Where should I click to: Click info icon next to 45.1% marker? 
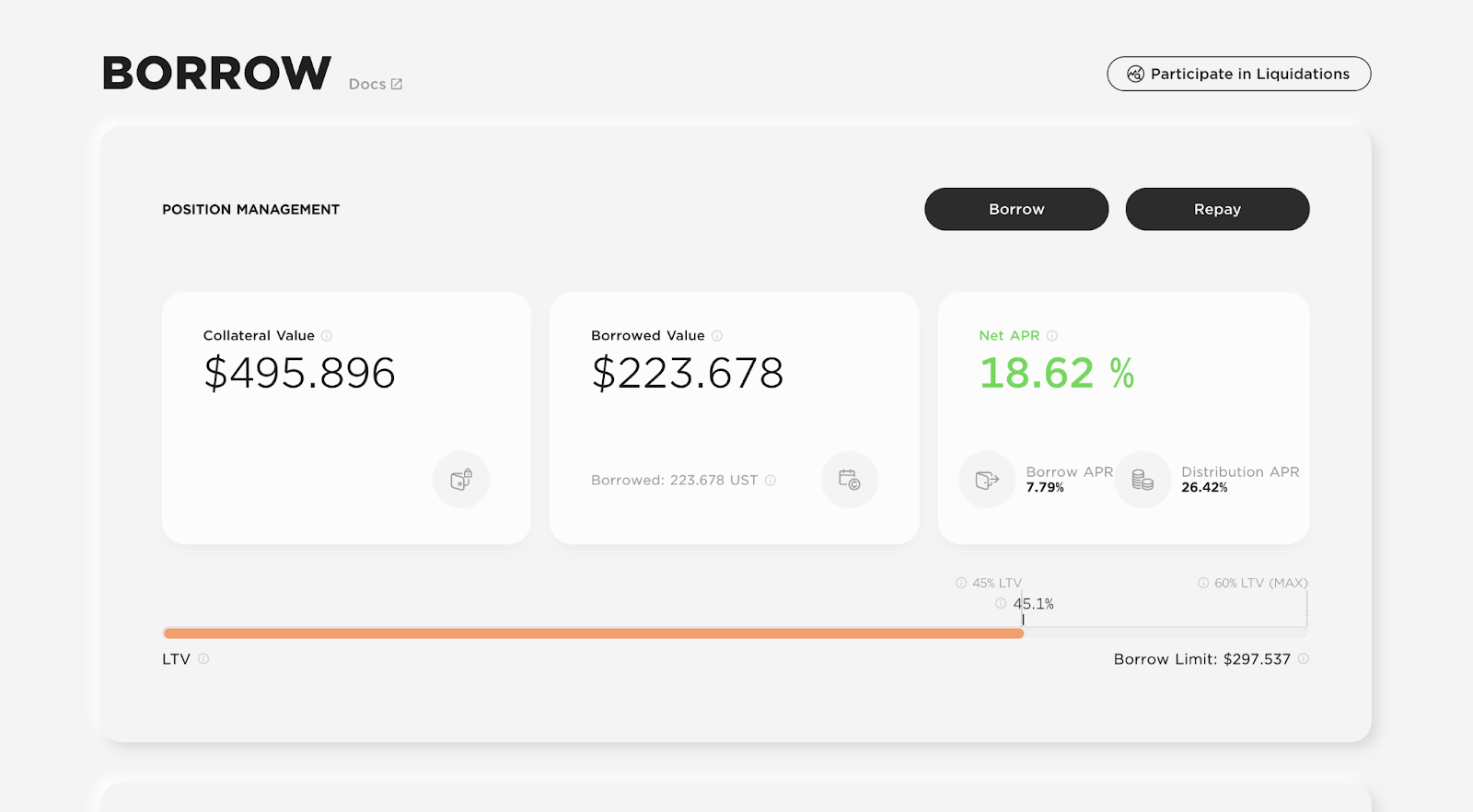point(1001,604)
